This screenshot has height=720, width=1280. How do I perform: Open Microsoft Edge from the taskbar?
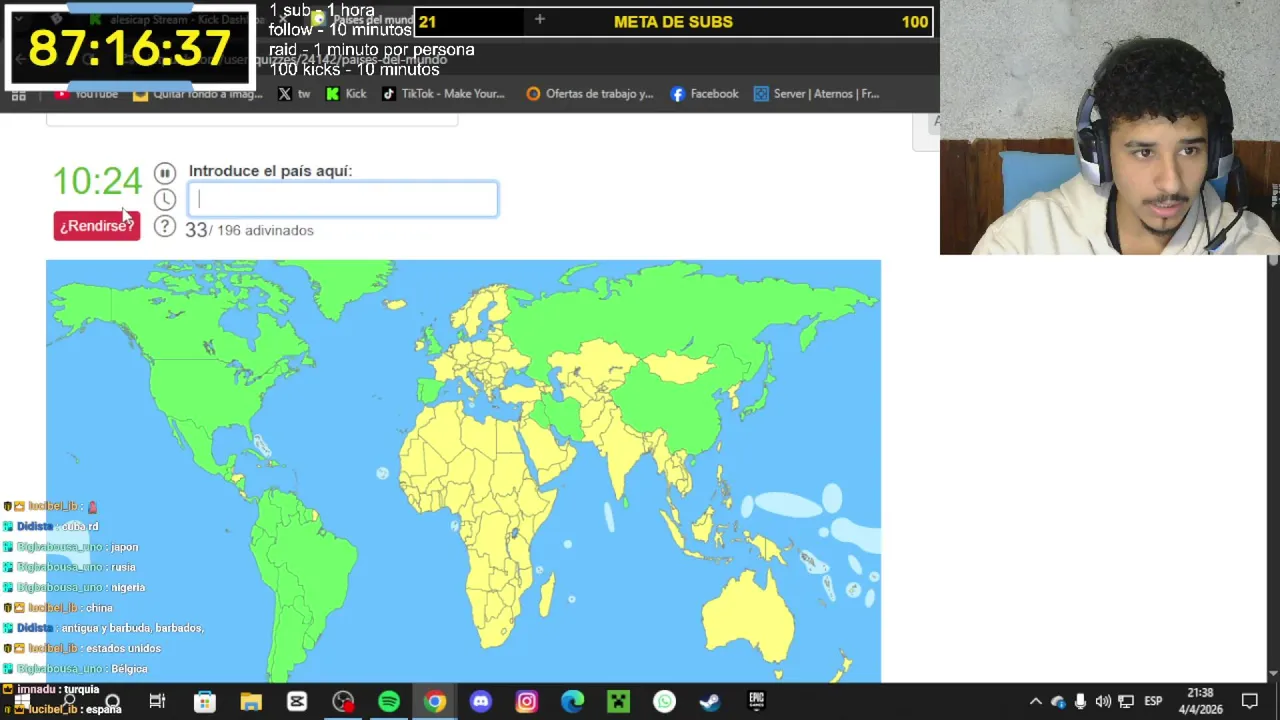pos(573,702)
